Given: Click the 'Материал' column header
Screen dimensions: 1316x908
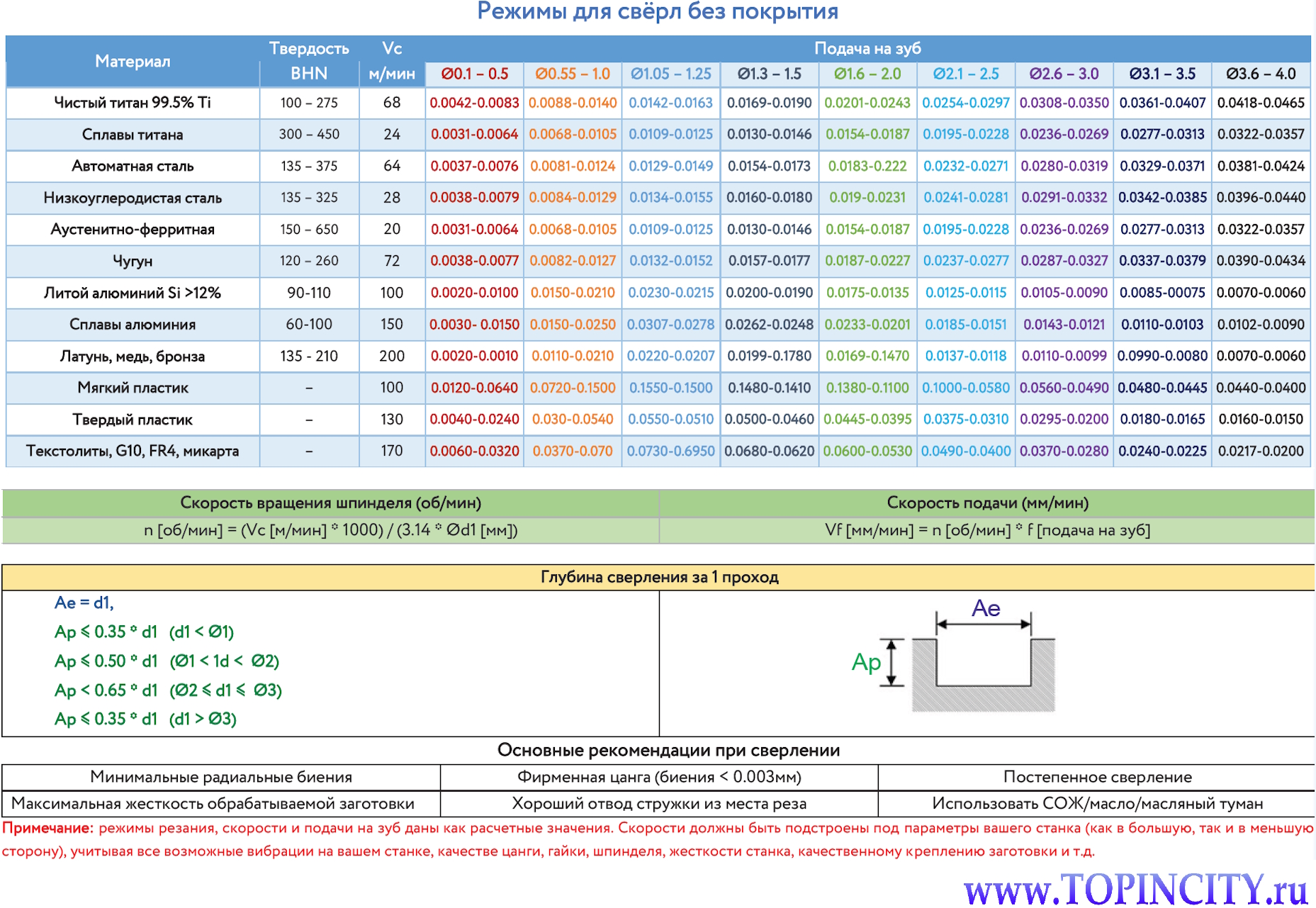Looking at the screenshot, I should point(133,61).
